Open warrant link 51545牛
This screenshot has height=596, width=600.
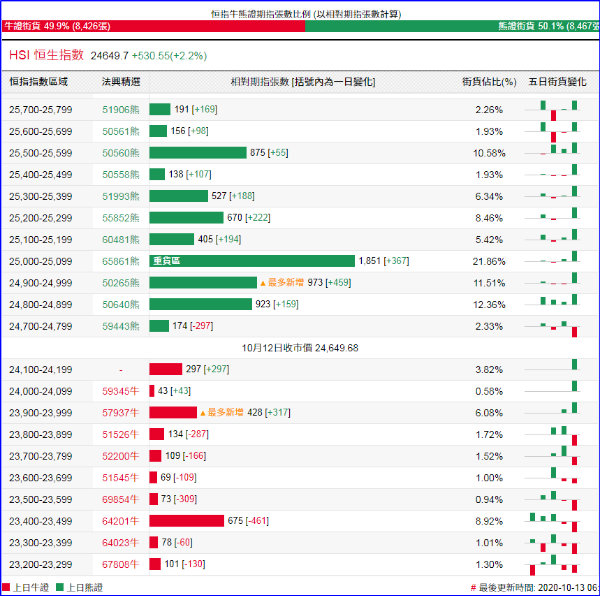coord(120,478)
